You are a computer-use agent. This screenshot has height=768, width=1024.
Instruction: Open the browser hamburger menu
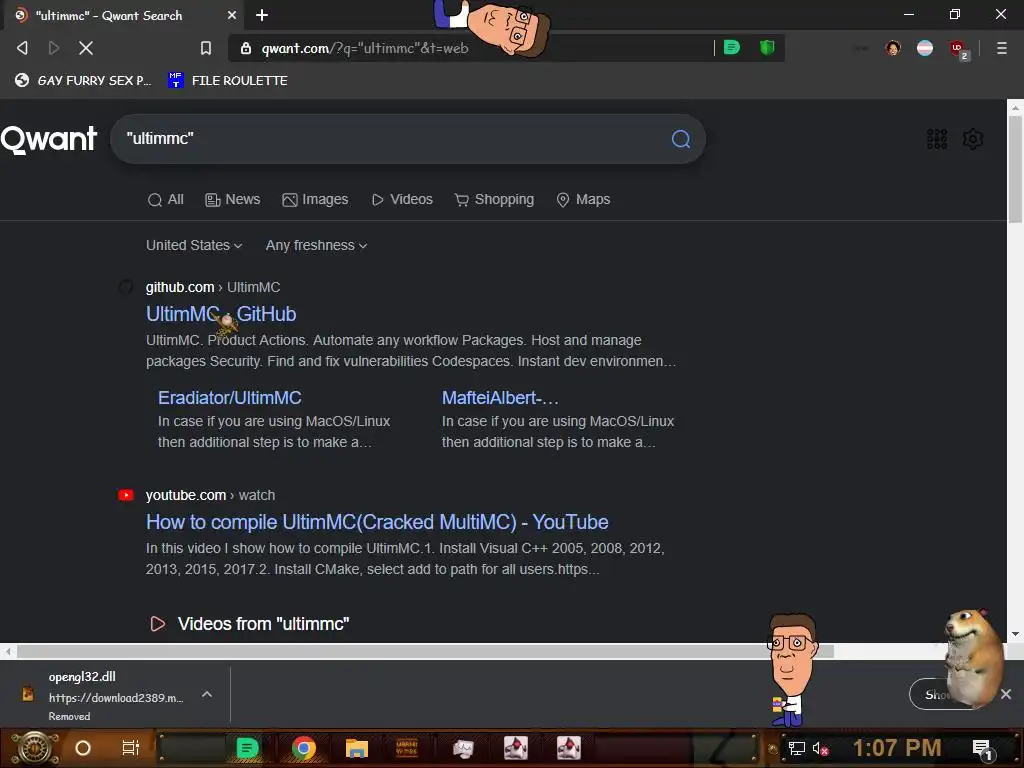pos(1001,48)
